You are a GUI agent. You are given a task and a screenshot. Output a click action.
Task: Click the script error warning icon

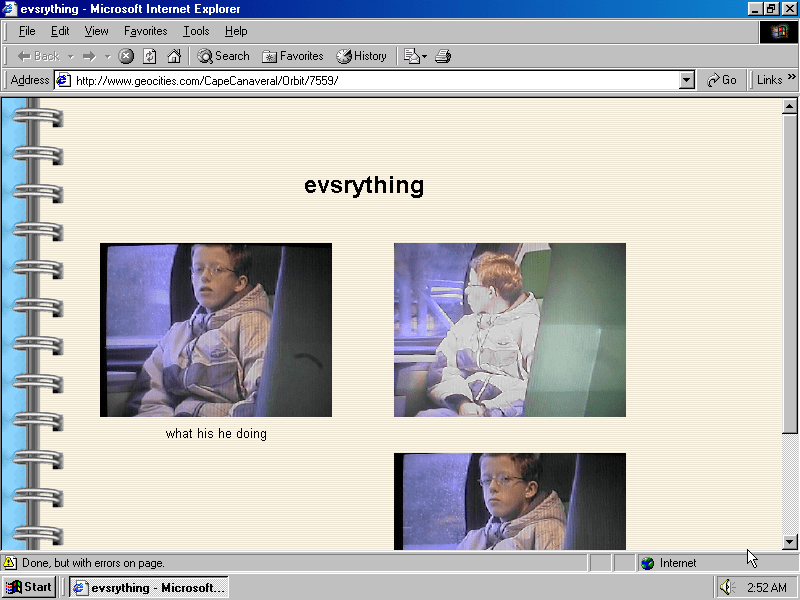point(10,563)
